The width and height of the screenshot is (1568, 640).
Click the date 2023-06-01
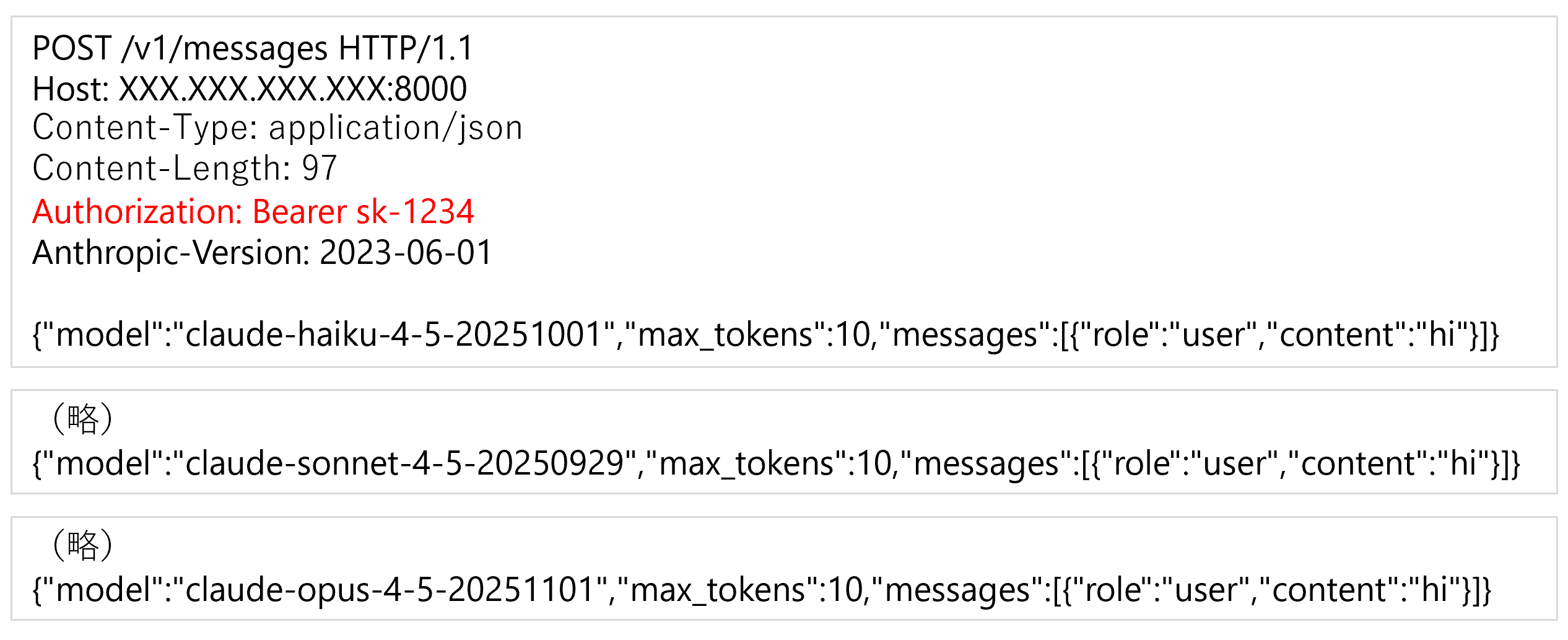406,253
